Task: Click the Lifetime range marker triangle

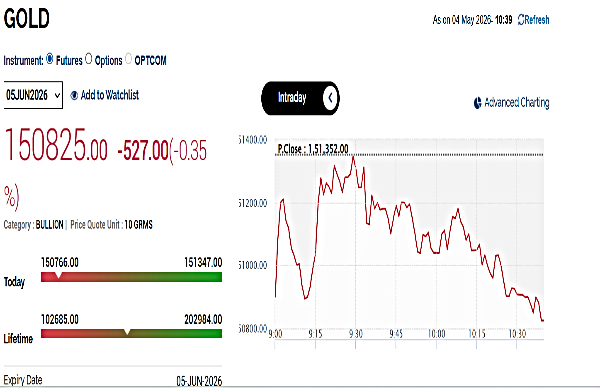Action: click(127, 331)
